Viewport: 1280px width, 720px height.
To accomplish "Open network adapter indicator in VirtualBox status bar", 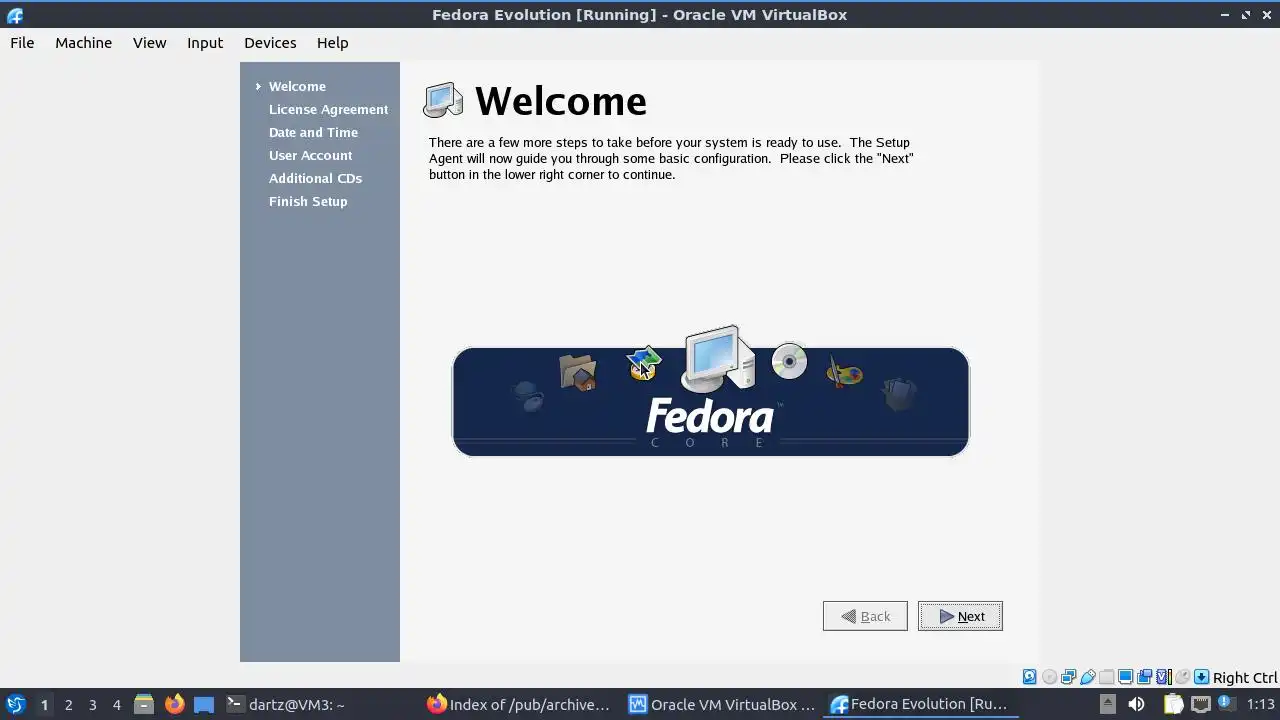I will coord(1068,677).
